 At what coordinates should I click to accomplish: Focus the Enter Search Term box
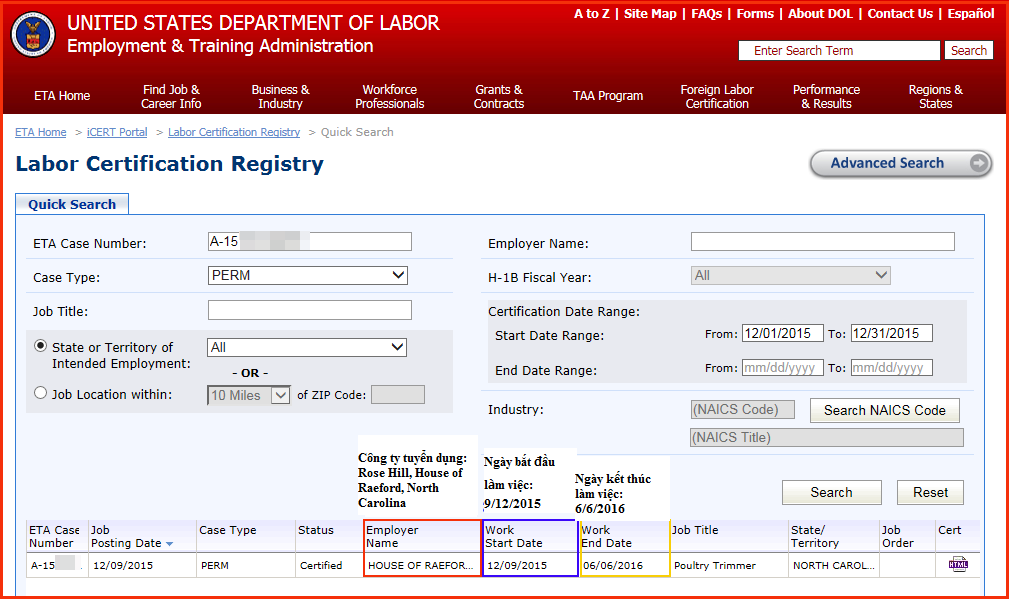pos(838,51)
